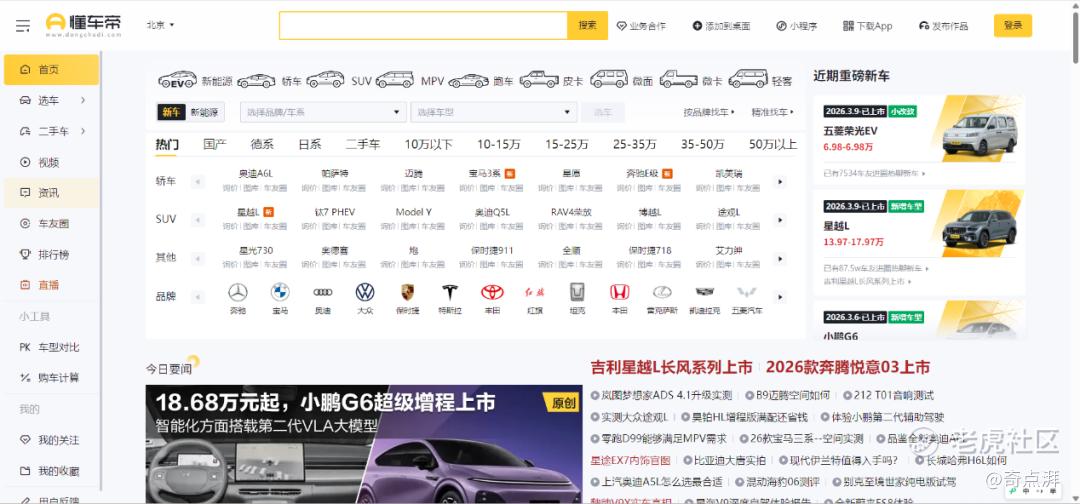Click 发布作品 in the top bar

click(943, 26)
